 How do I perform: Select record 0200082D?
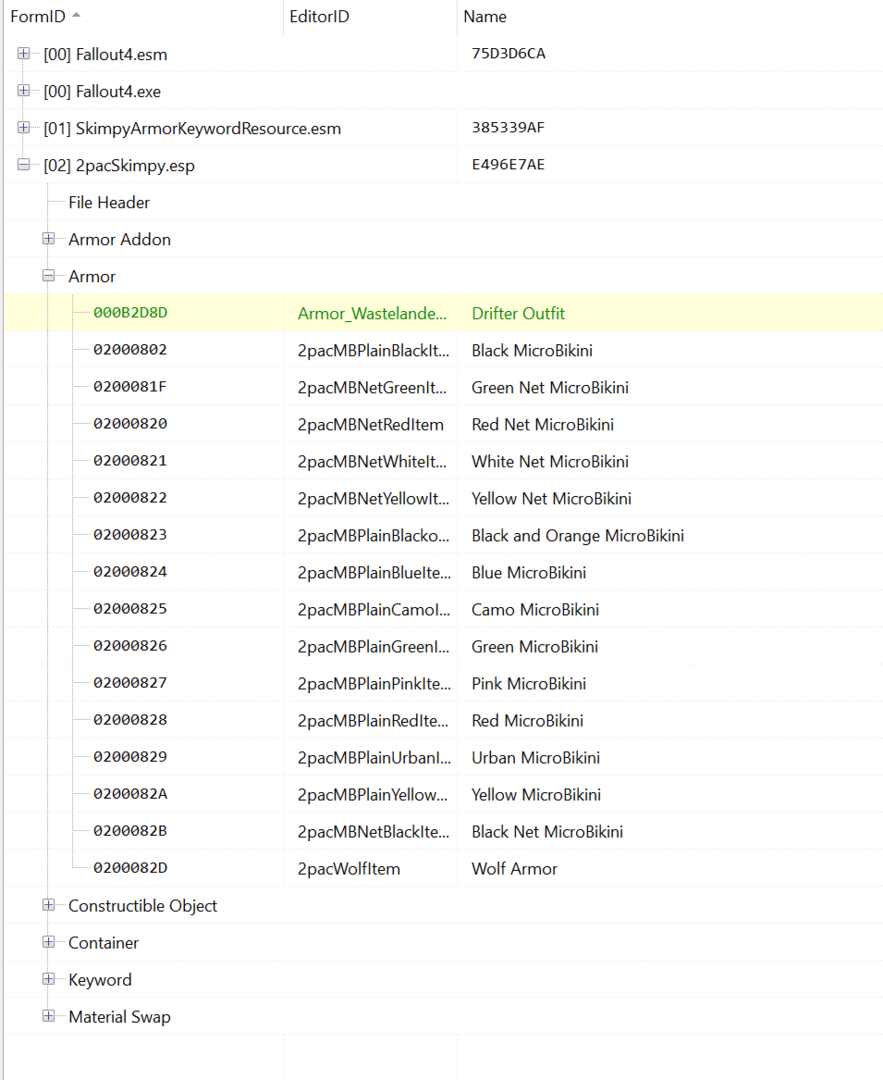(130, 869)
